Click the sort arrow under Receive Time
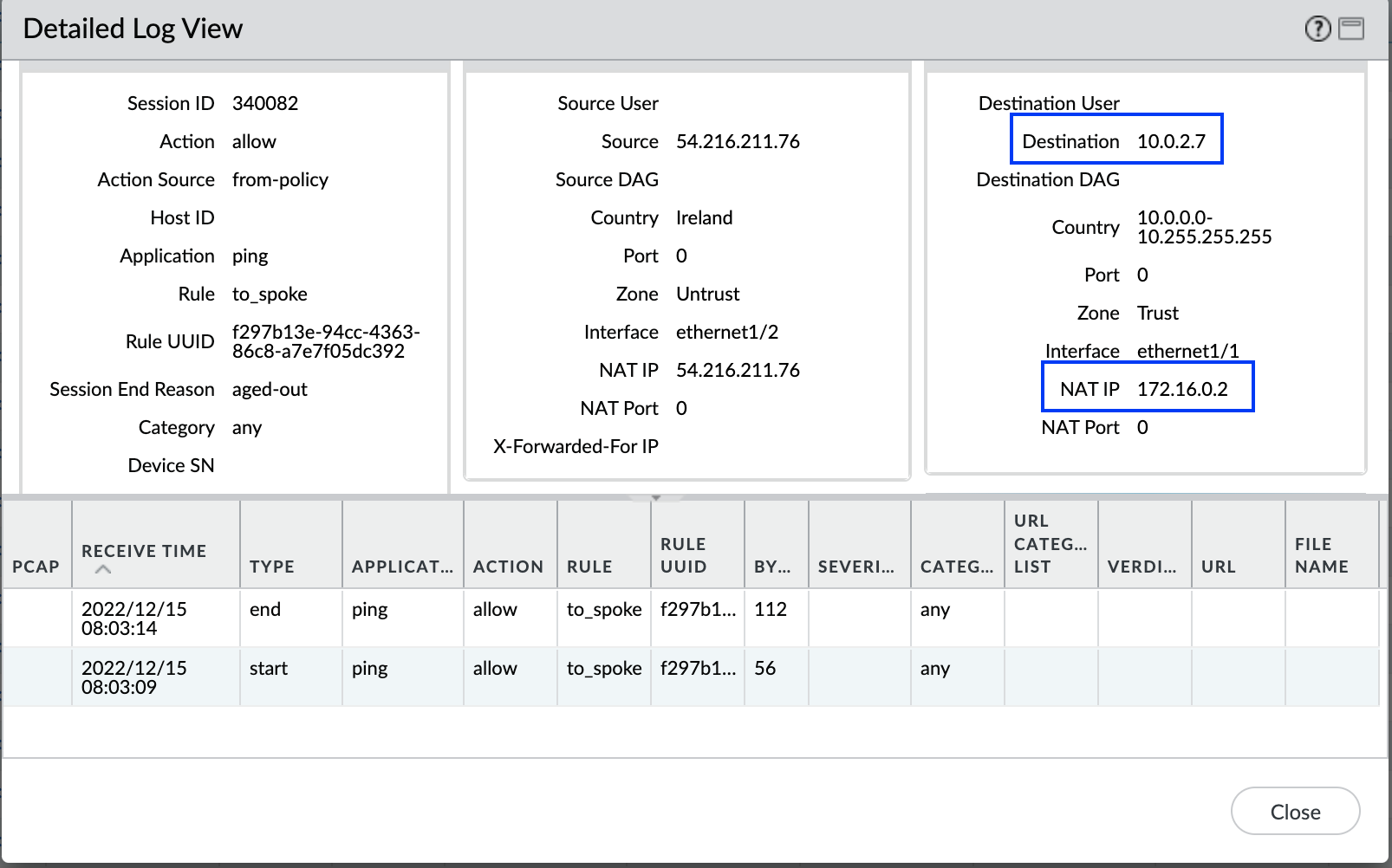The height and width of the screenshot is (868, 1392). click(103, 569)
